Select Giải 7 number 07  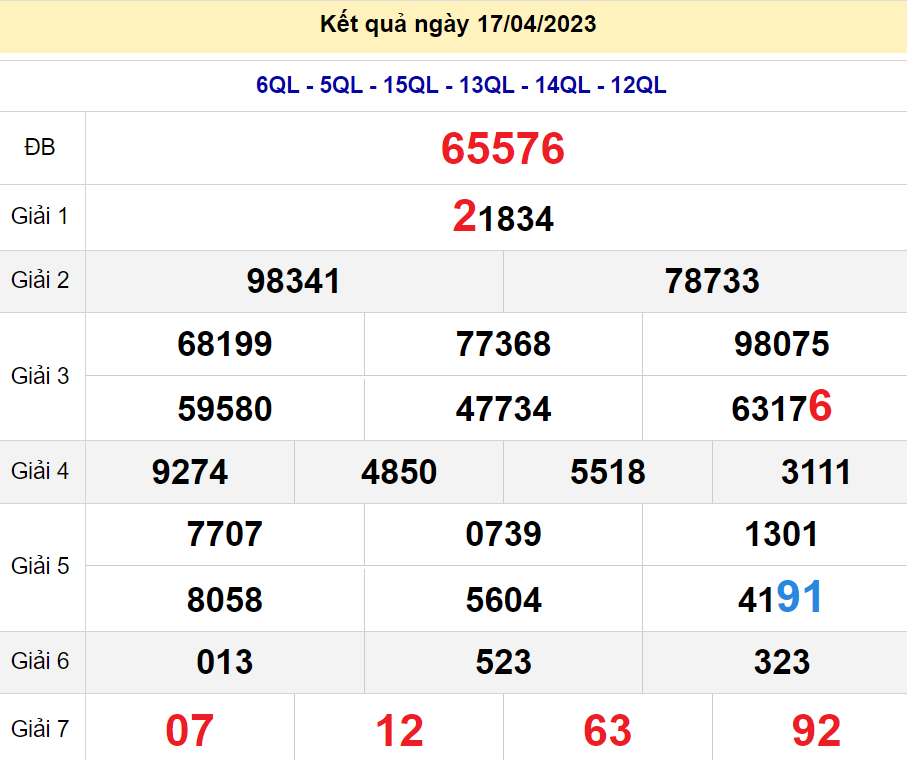(190, 730)
